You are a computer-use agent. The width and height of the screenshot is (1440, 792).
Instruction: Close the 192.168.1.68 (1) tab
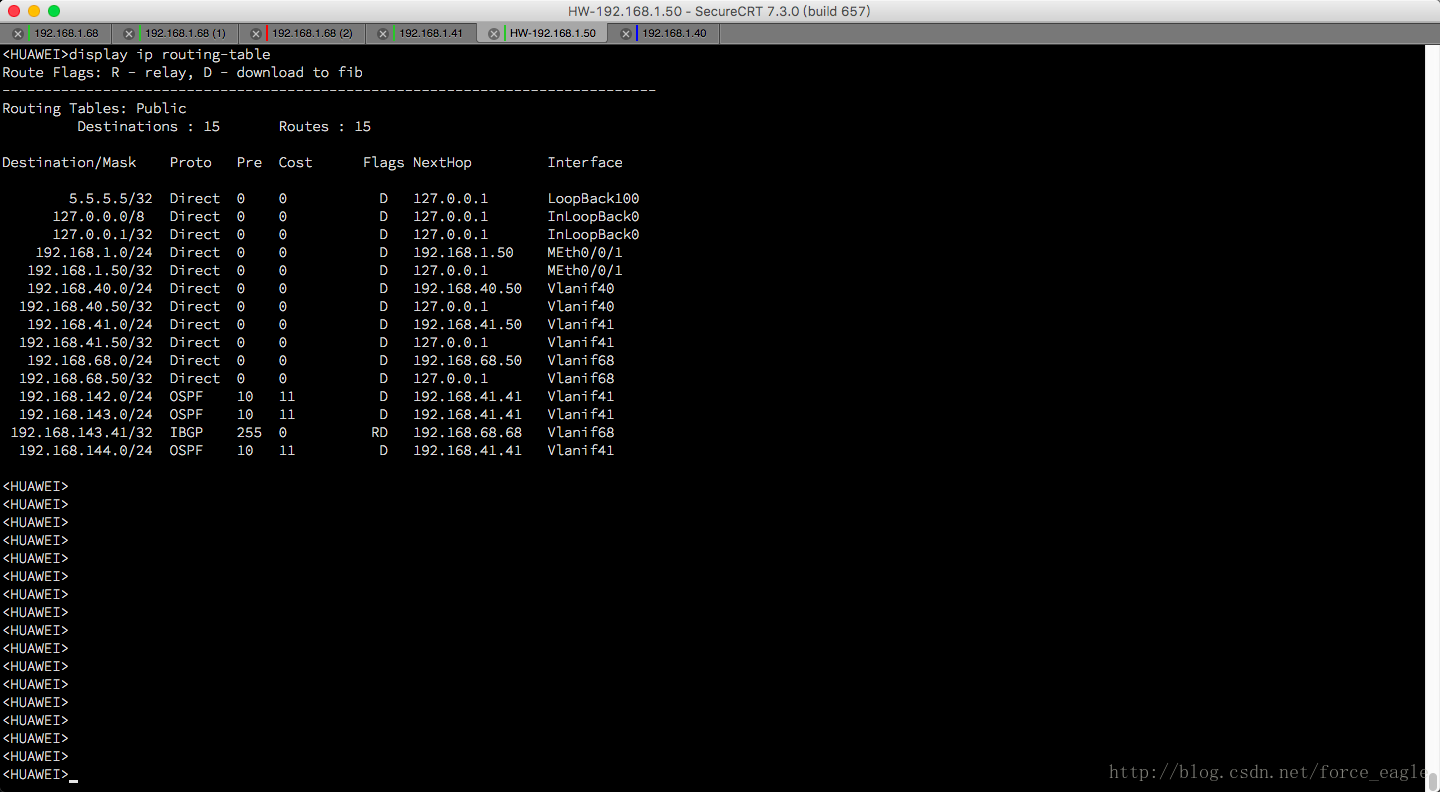[x=127, y=33]
